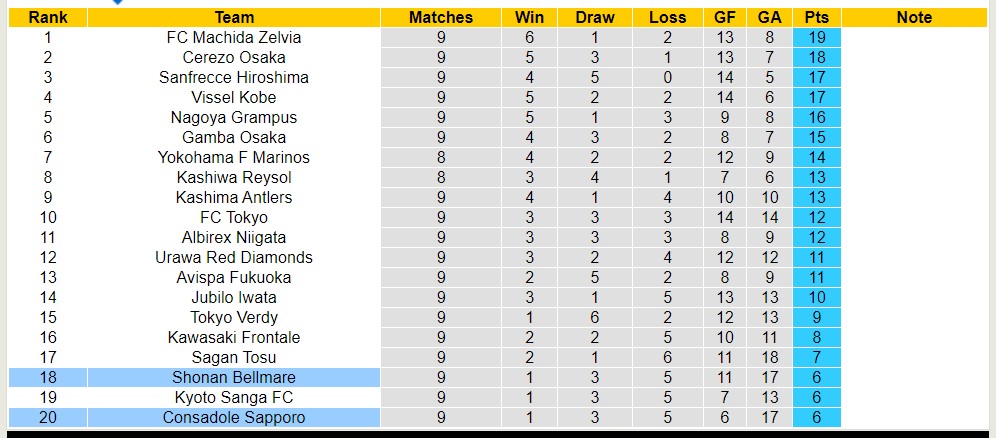
Task: Select highlighted Shonan Bellmare team cell
Action: pyautogui.click(x=234, y=377)
